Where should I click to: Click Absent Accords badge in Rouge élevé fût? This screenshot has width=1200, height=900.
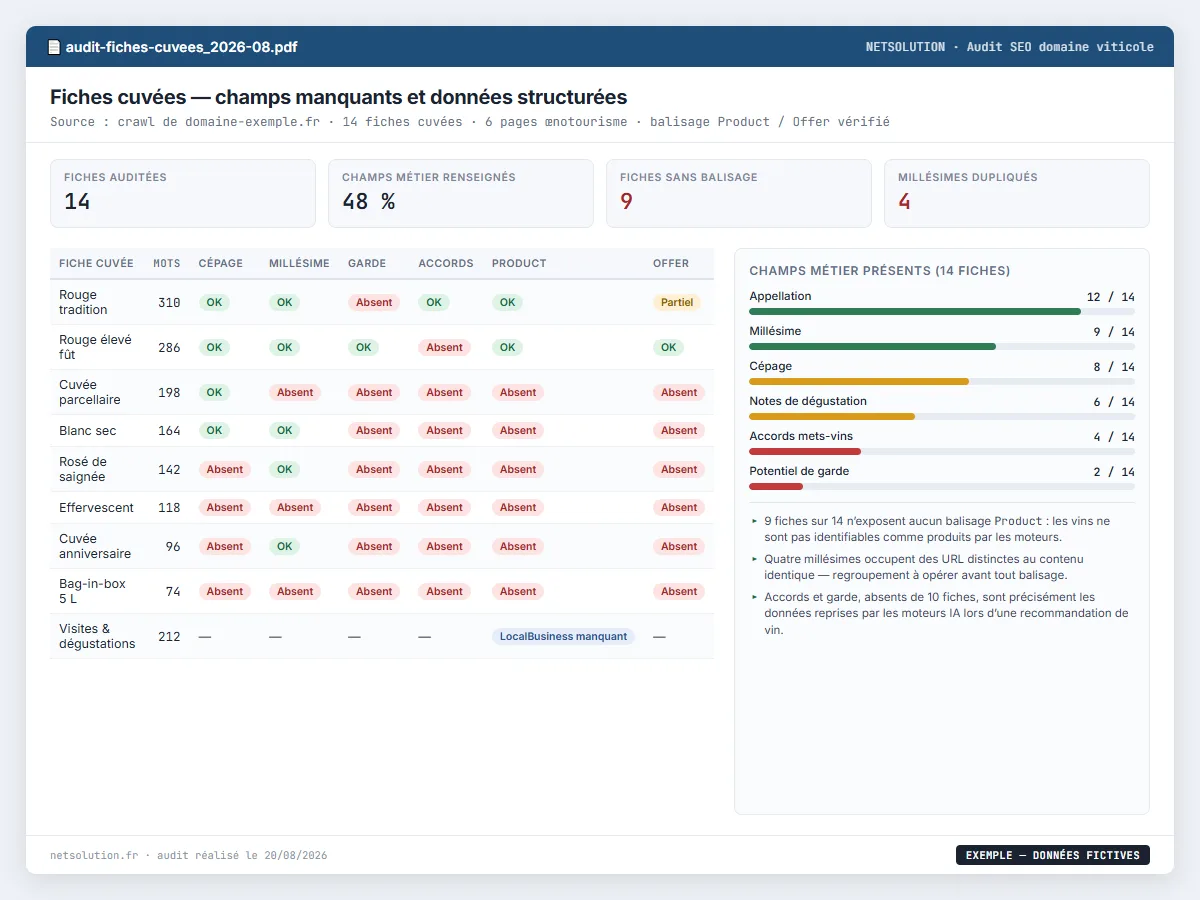coord(444,347)
